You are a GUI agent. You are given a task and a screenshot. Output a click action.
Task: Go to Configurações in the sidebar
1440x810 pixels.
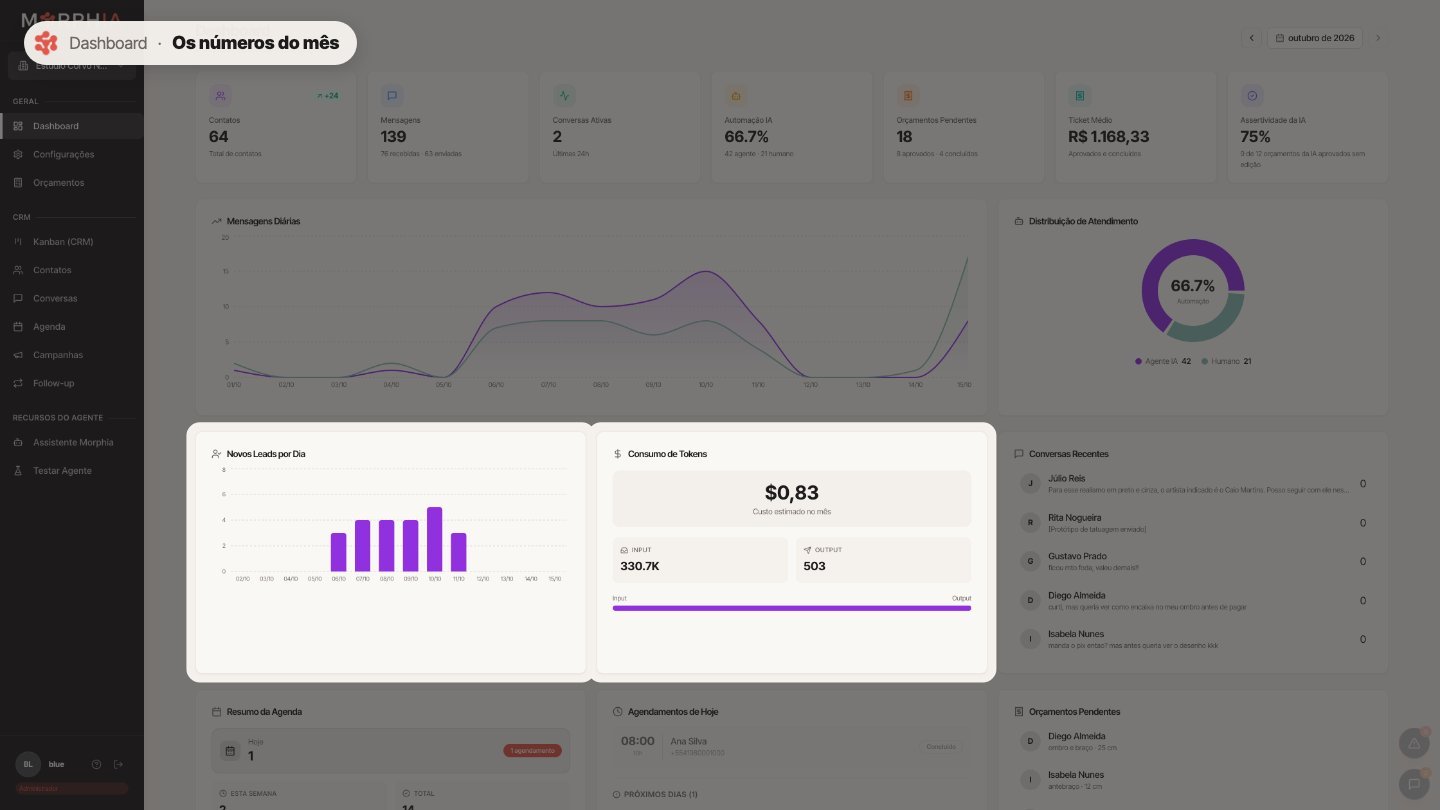(71, 154)
